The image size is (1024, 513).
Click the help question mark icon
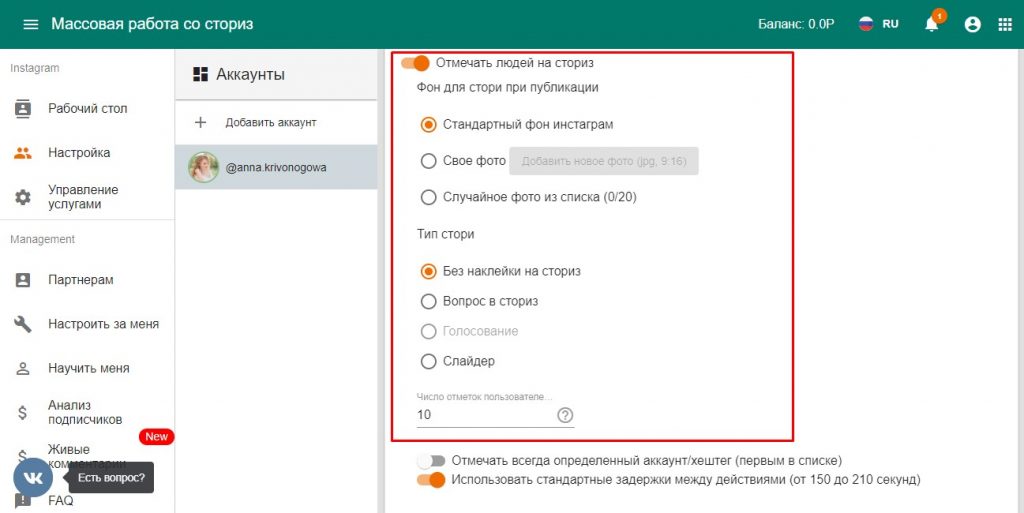pos(565,415)
